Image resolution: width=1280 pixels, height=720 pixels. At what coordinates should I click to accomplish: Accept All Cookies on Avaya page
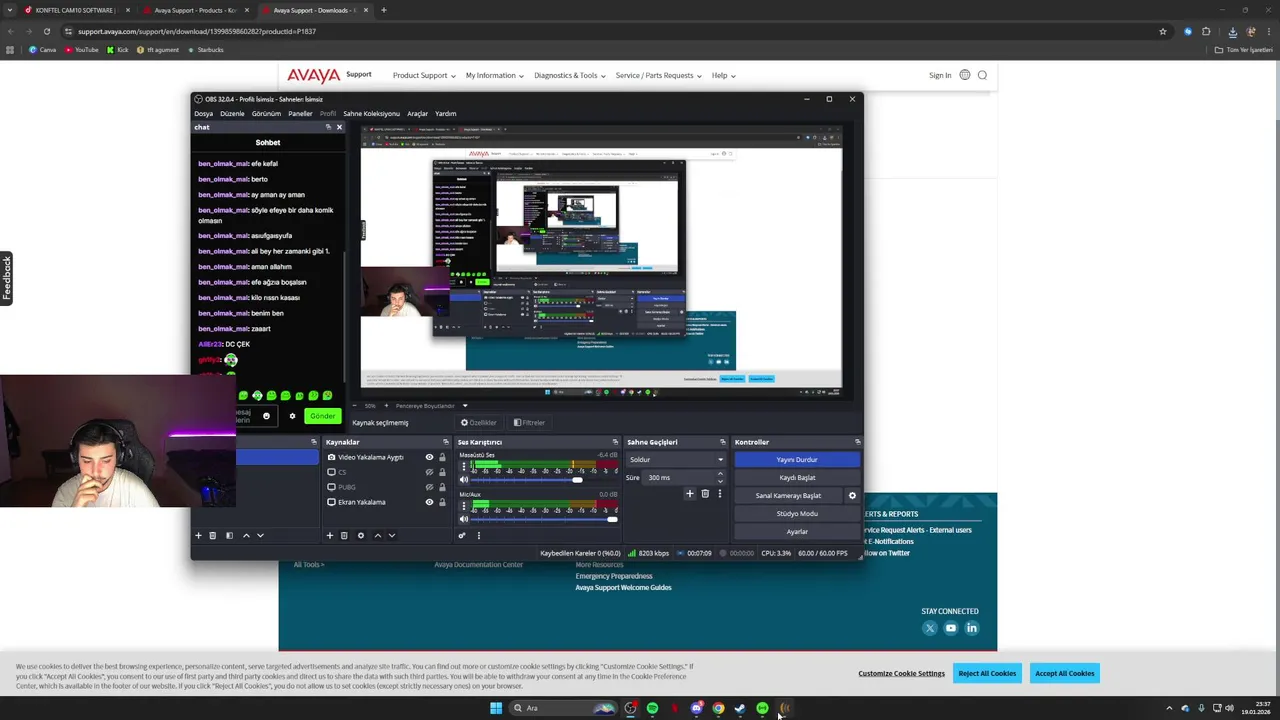pos(1064,673)
